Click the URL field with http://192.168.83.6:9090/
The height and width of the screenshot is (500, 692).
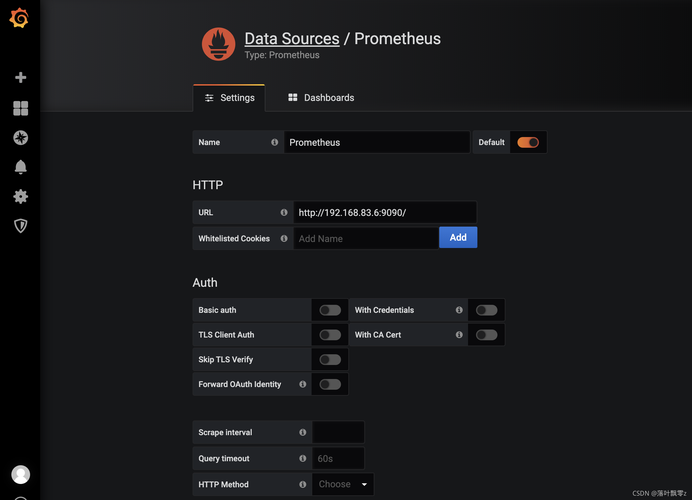pyautogui.click(x=385, y=212)
